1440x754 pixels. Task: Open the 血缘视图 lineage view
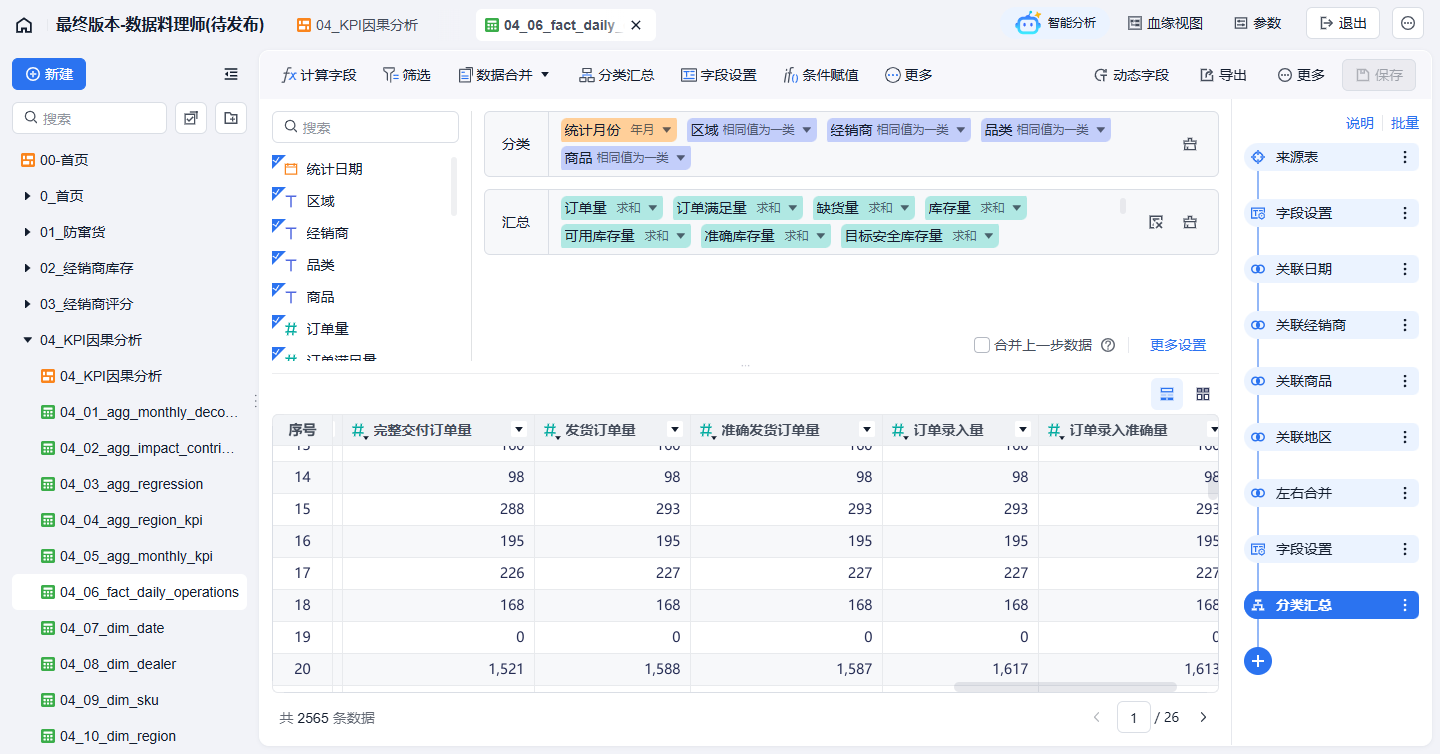pyautogui.click(x=1165, y=23)
